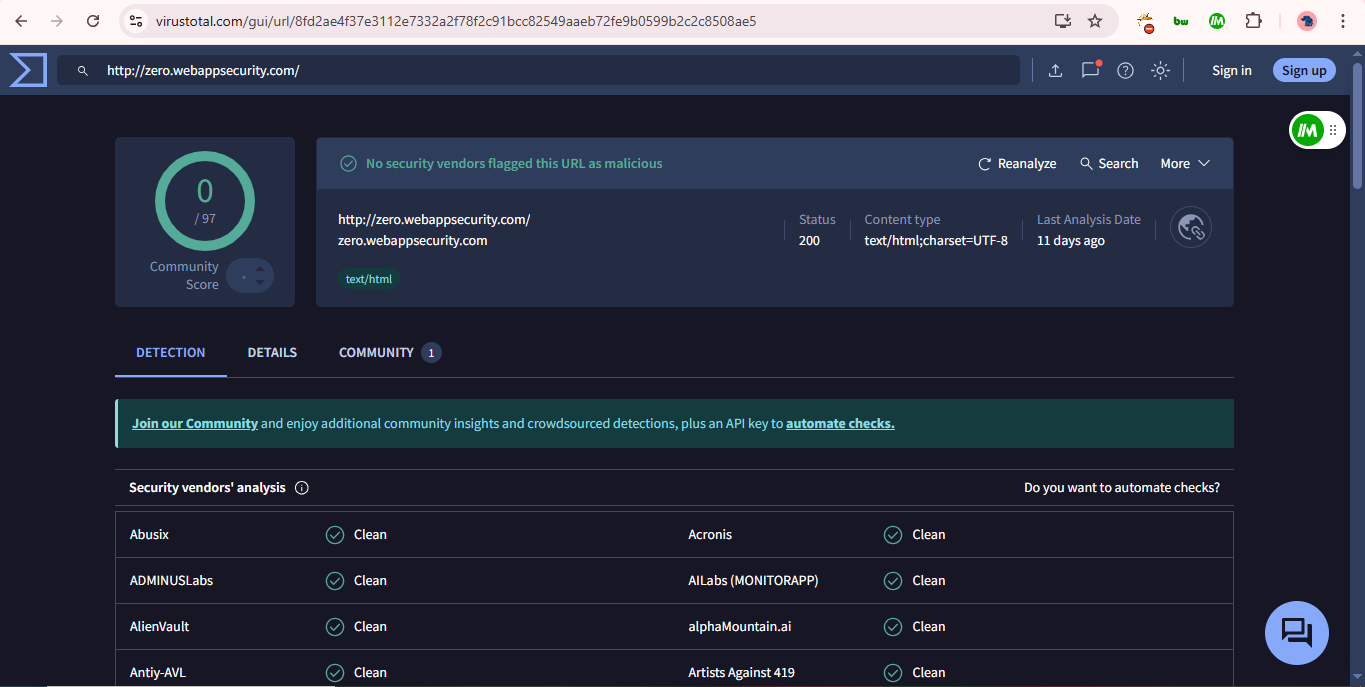
Task: Click the Status value 200
Action: click(809, 241)
